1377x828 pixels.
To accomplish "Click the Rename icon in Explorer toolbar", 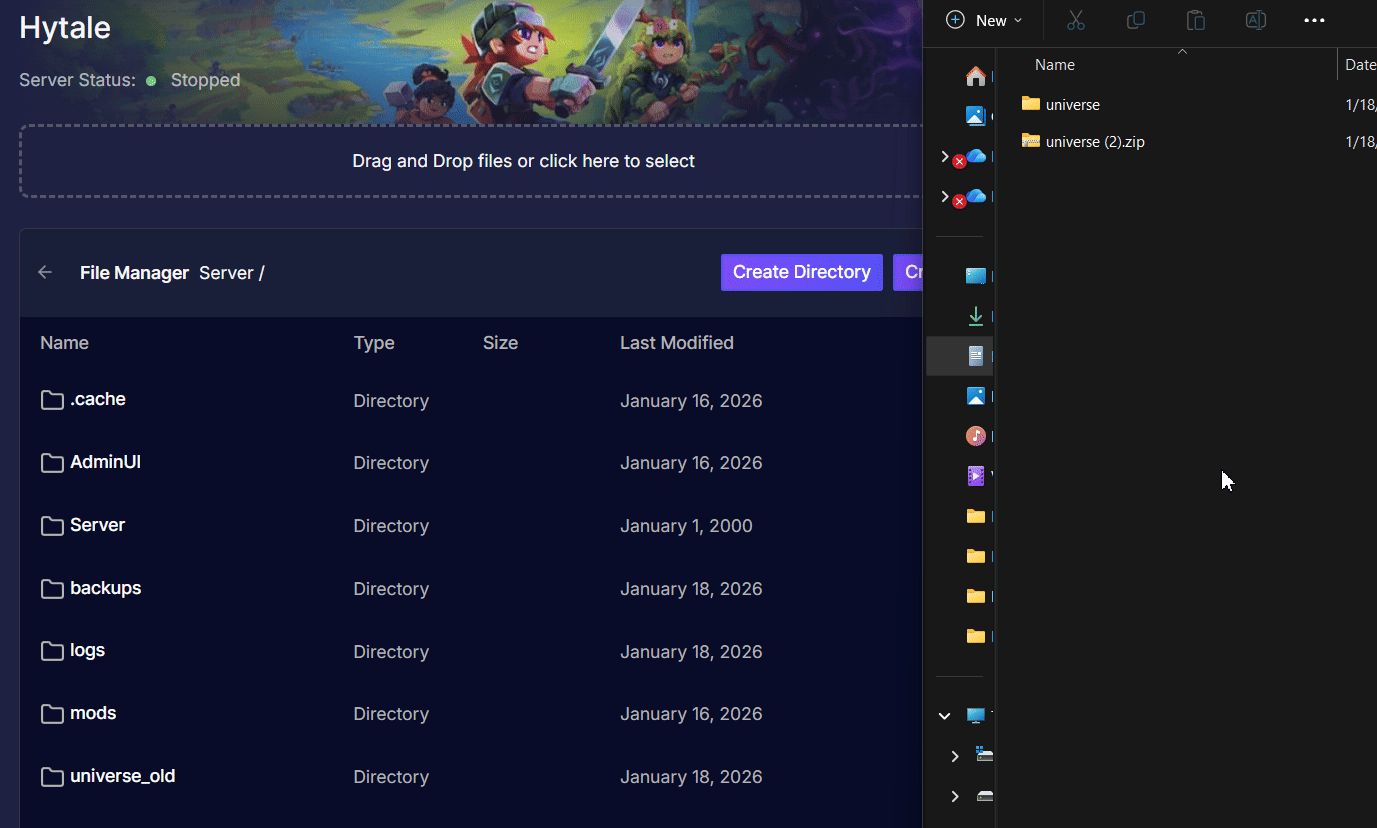I will tap(1255, 20).
